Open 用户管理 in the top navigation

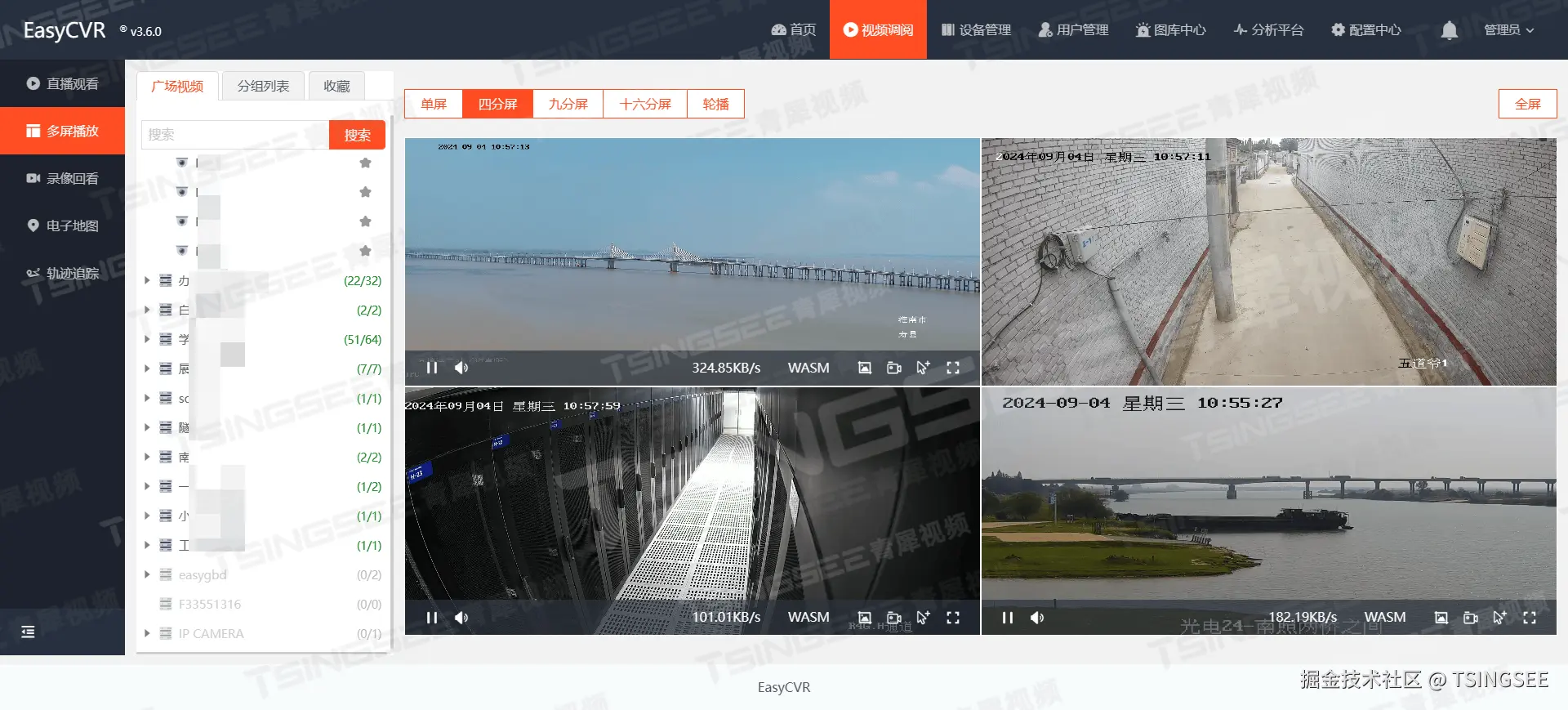(x=1073, y=29)
